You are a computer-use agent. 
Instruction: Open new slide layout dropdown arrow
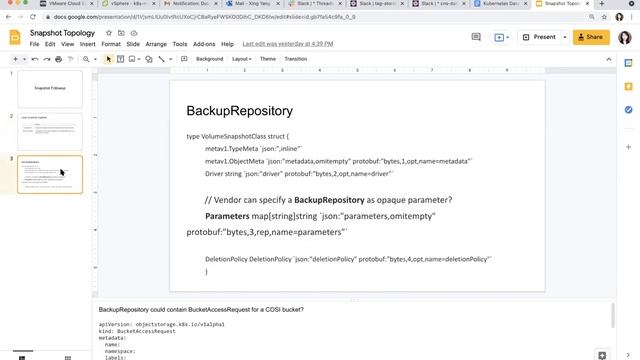pos(24,59)
